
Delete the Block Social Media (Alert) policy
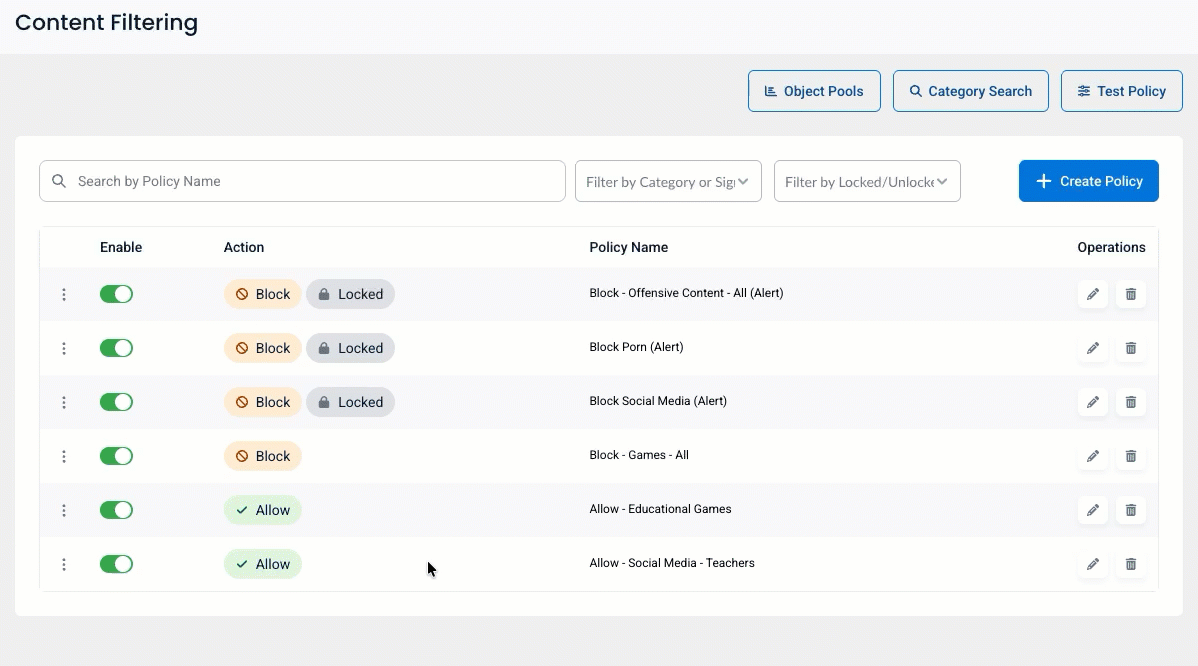(x=1131, y=402)
